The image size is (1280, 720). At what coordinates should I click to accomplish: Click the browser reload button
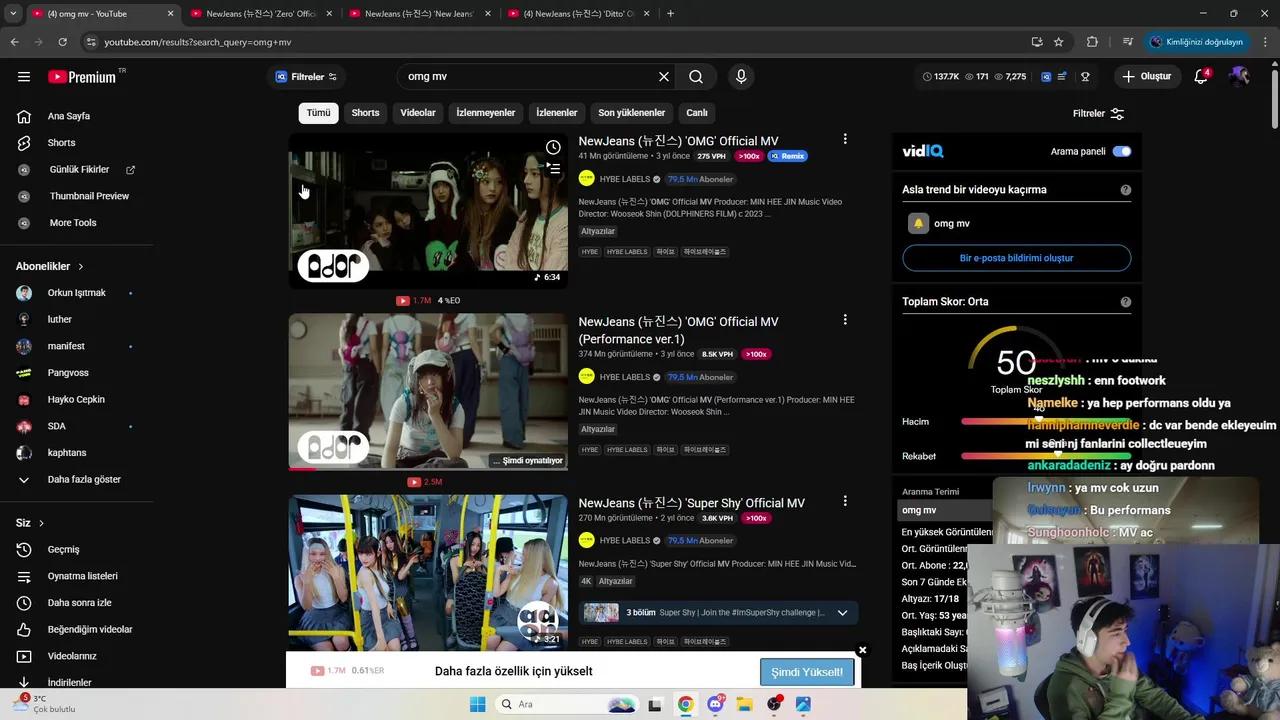[62, 42]
